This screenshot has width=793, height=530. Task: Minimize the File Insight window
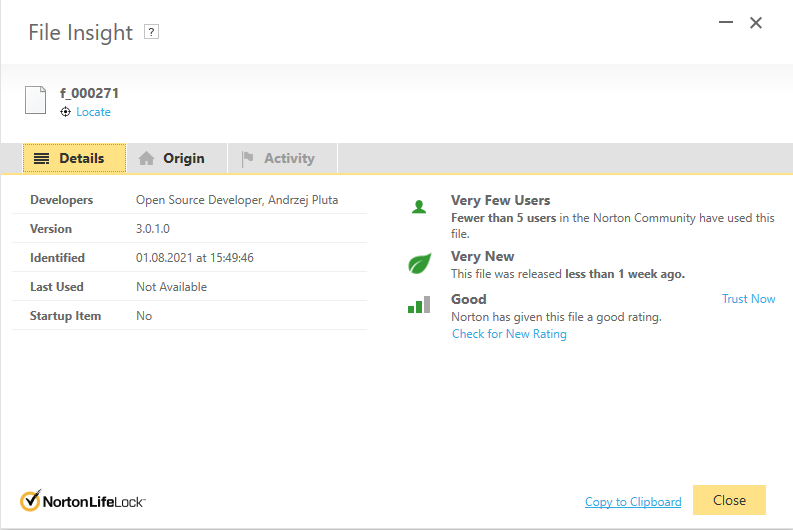(x=726, y=22)
